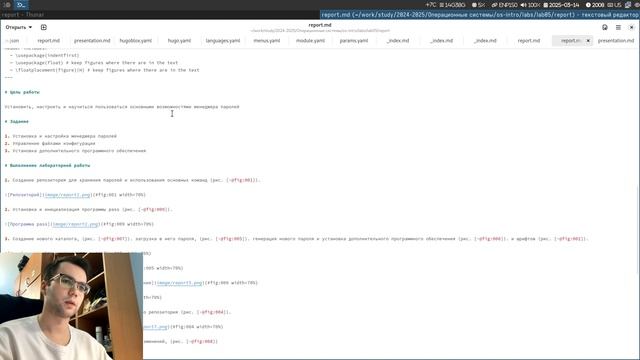Image resolution: width=640 pixels, height=360 pixels.
Task: Click the ENP1S0 network indicator
Action: point(504,5)
